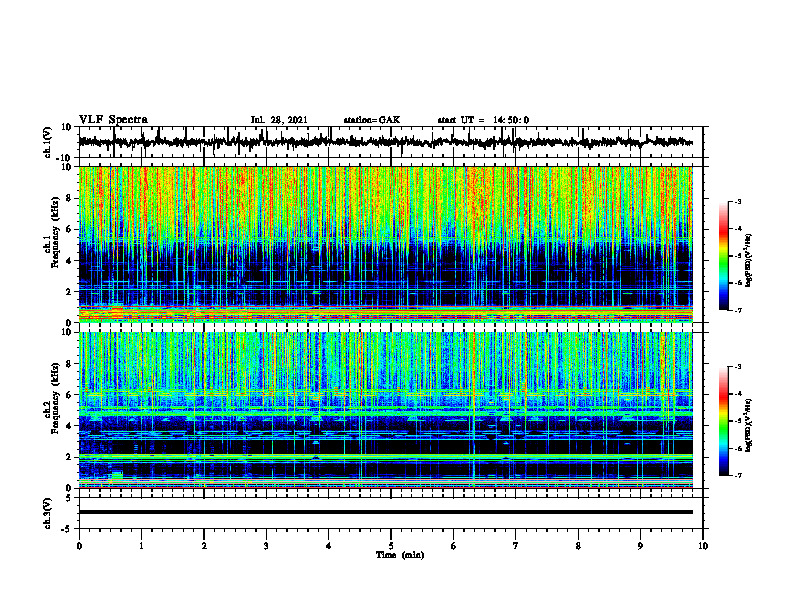
Task: Click the time axis tick label "9"
Action: (640, 546)
